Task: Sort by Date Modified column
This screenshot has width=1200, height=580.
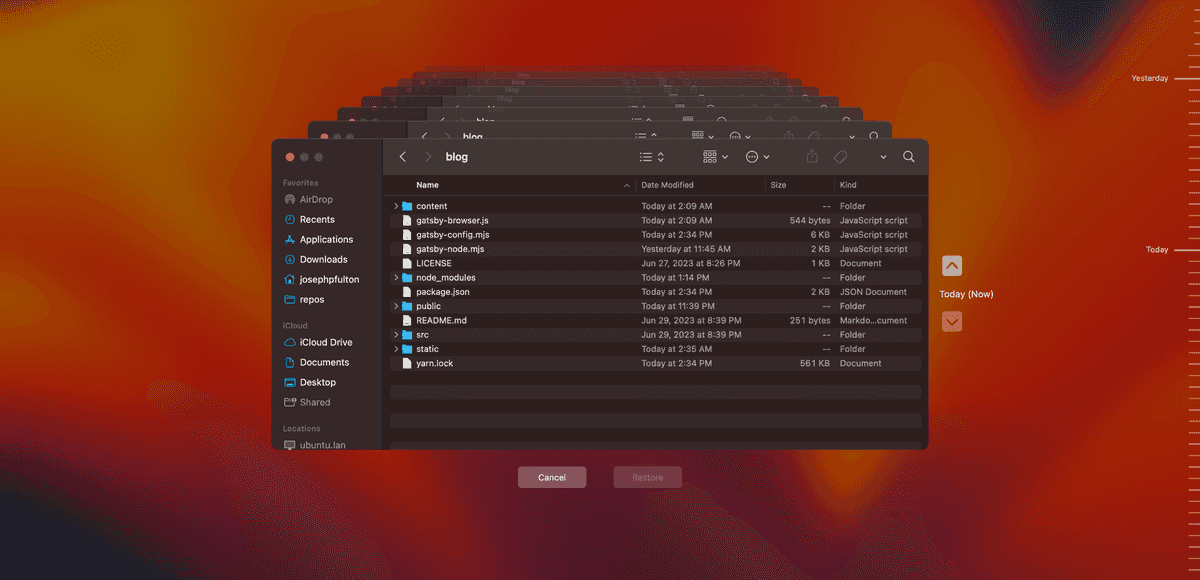Action: coord(668,185)
